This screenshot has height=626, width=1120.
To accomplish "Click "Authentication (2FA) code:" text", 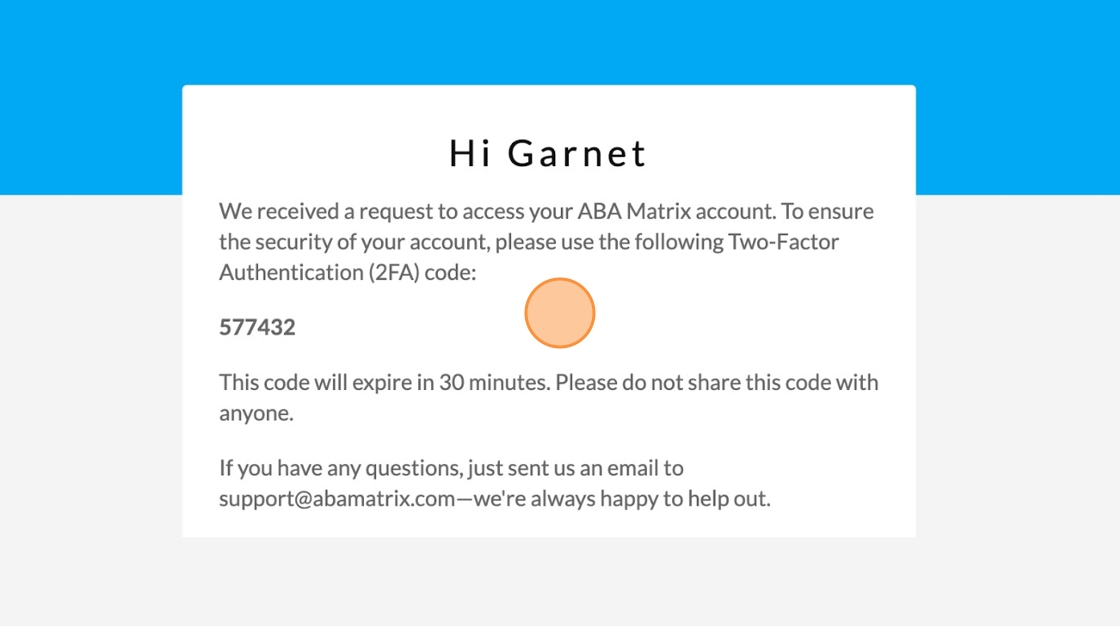I will [x=348, y=272].
